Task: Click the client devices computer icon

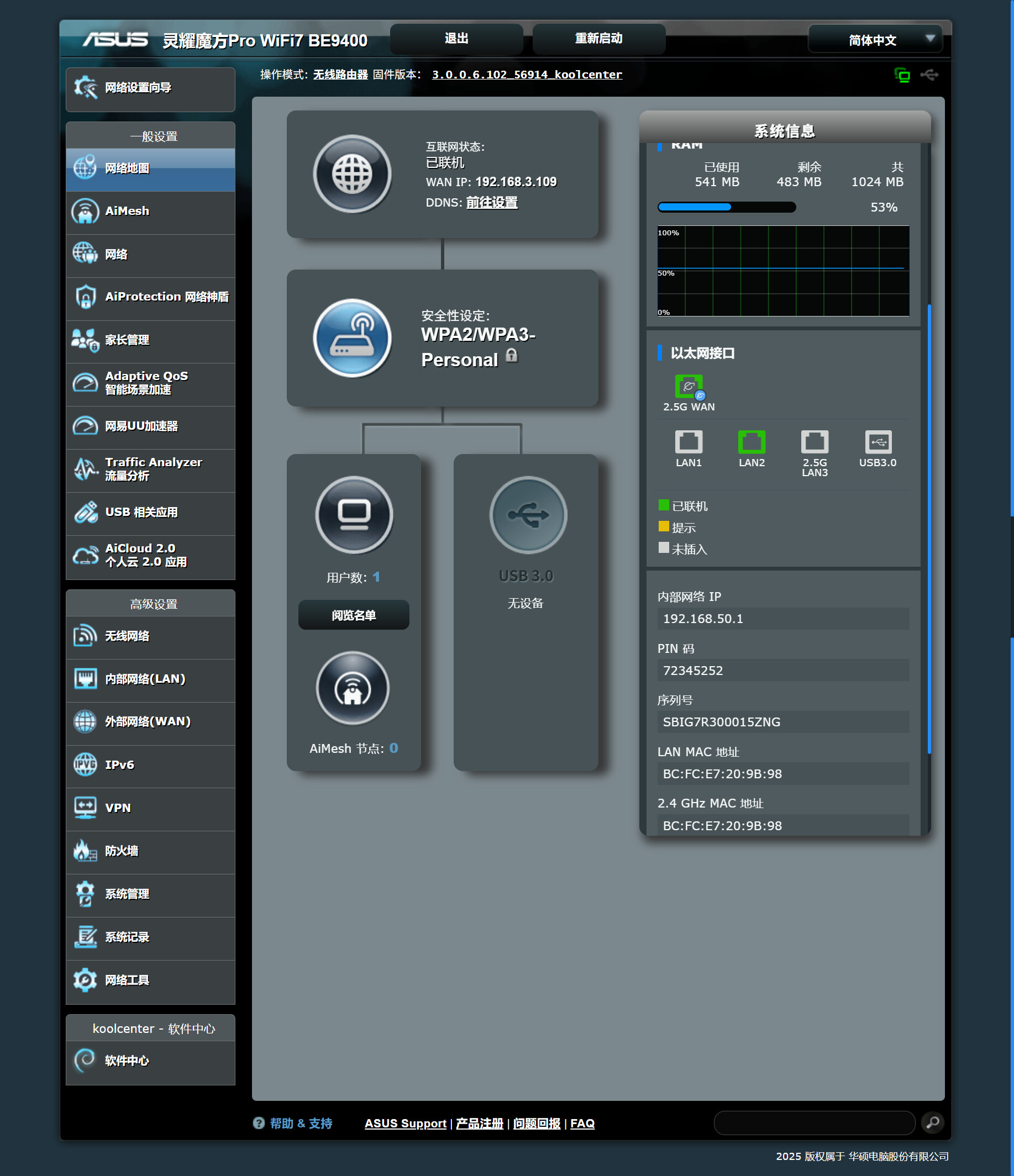Action: click(354, 515)
